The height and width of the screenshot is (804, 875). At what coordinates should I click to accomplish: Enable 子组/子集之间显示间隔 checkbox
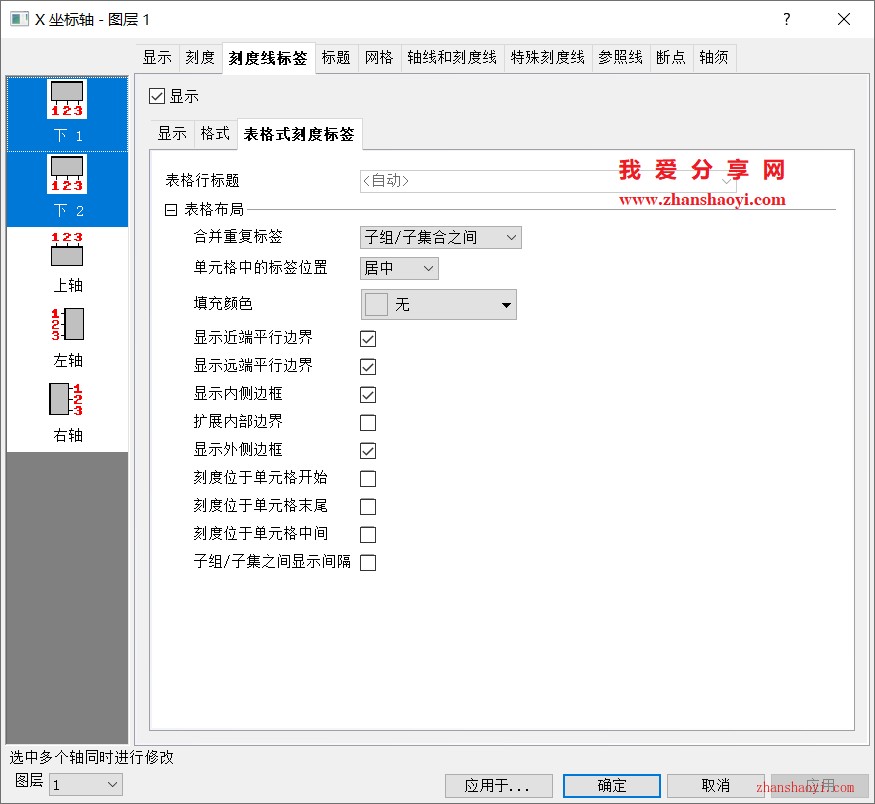point(368,563)
